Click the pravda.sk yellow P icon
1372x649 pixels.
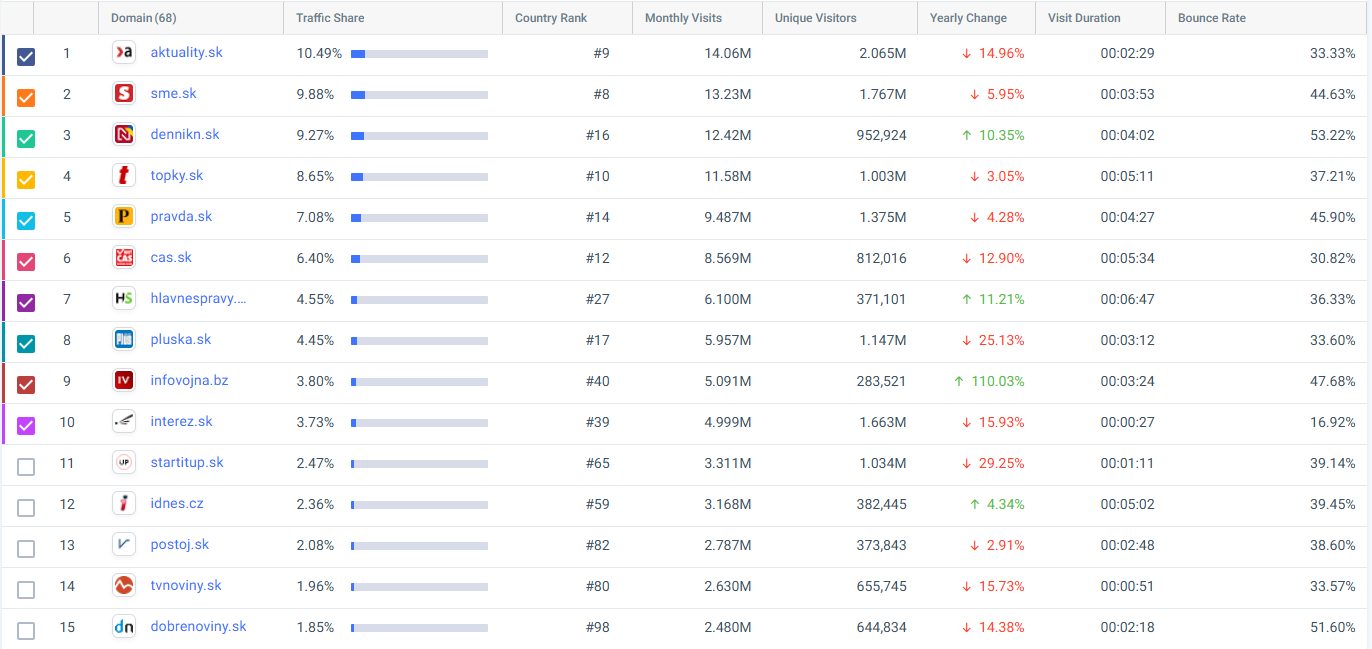tap(124, 217)
